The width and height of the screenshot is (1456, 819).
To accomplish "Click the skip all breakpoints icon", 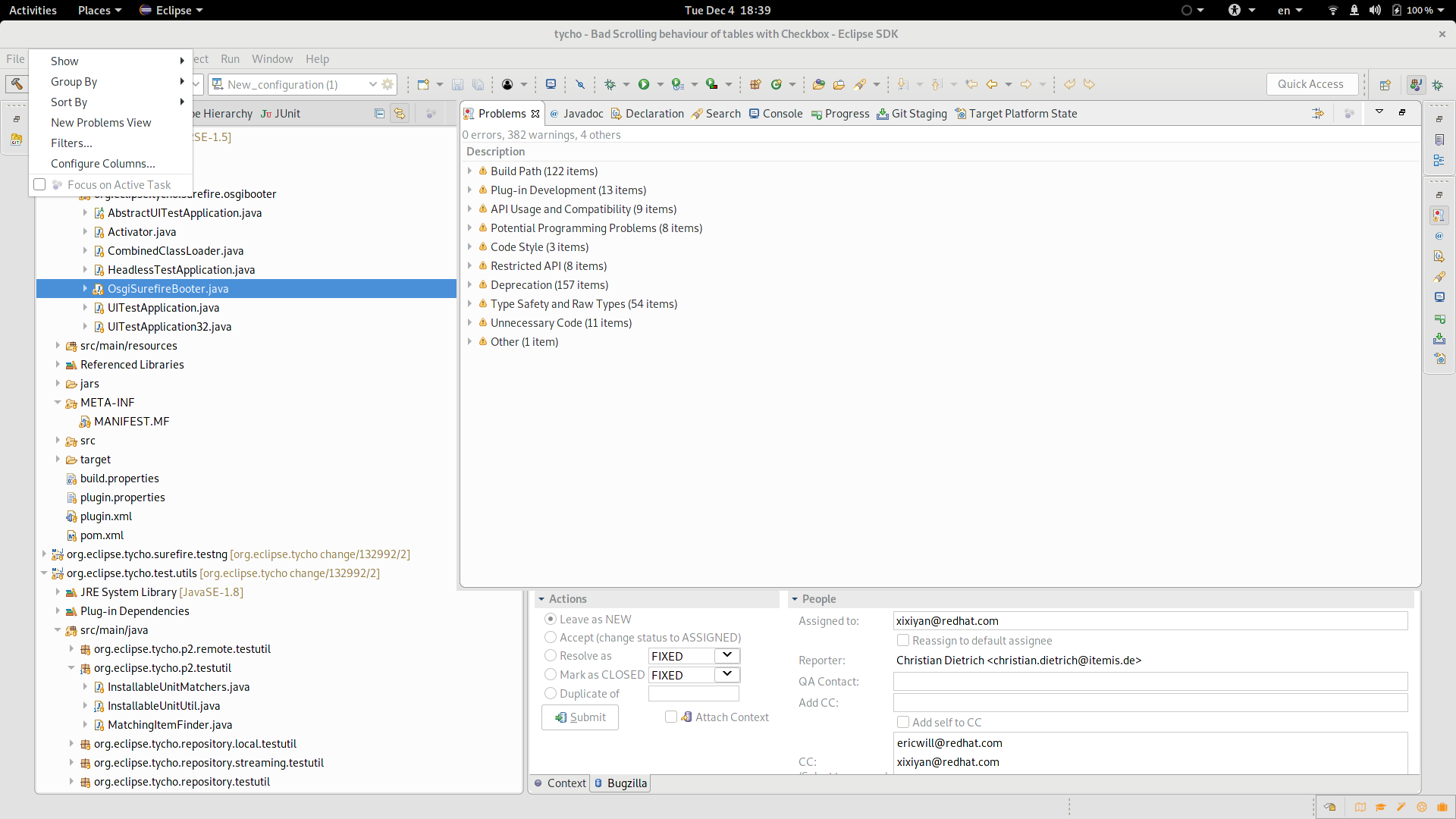I will tap(580, 84).
